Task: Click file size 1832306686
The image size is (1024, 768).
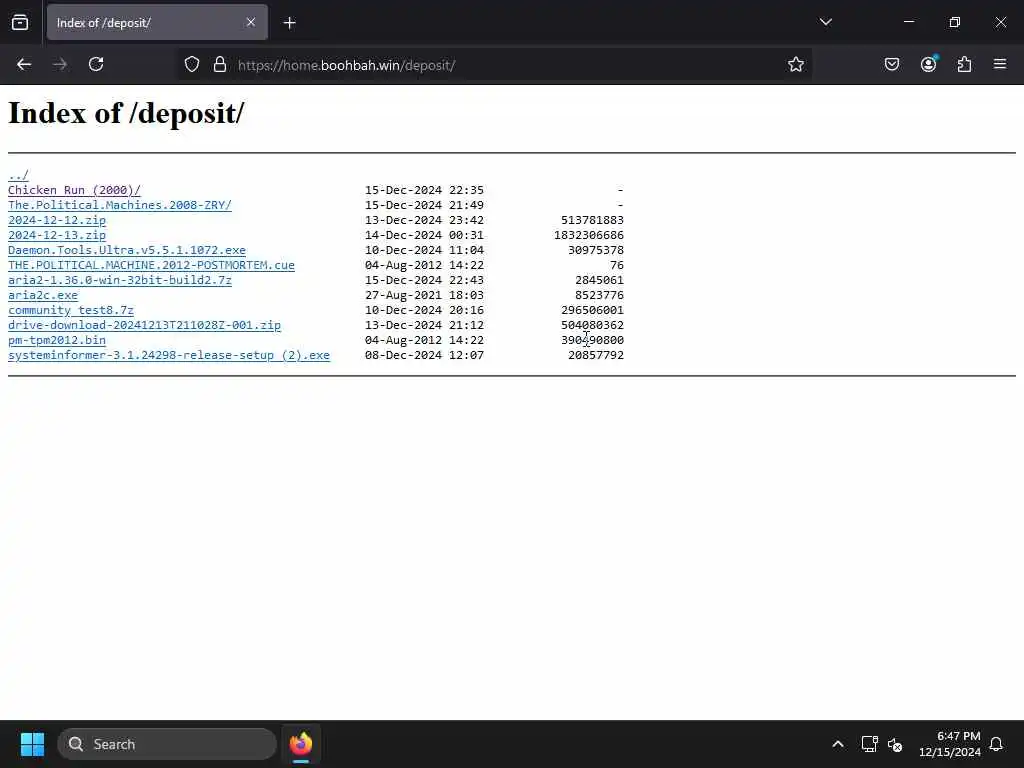Action: (589, 235)
